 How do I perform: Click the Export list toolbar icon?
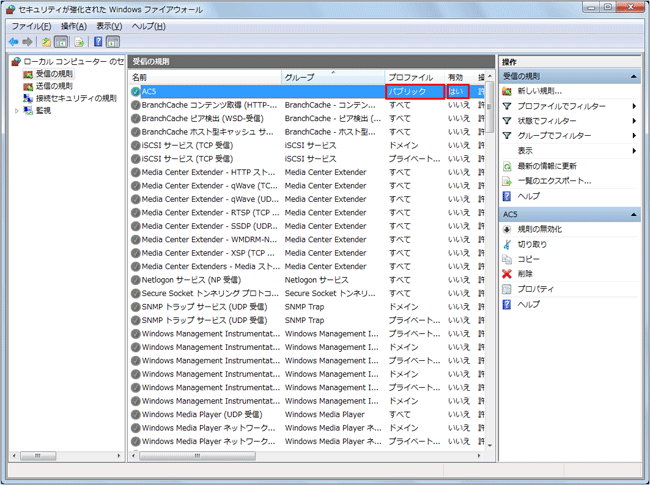click(79, 42)
